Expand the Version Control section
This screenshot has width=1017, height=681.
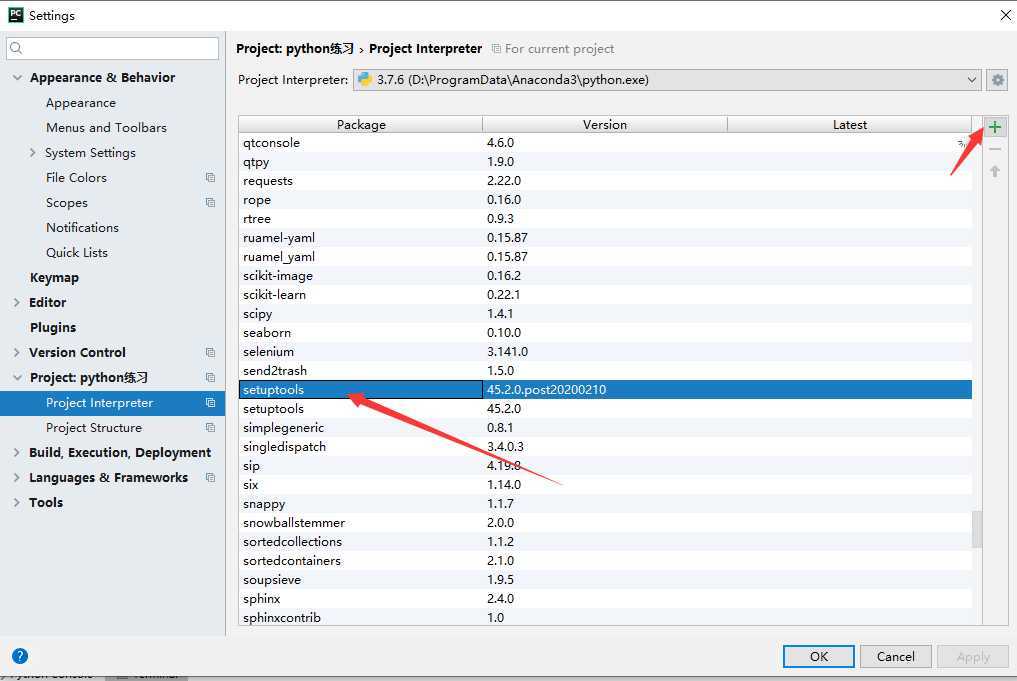tap(17, 352)
